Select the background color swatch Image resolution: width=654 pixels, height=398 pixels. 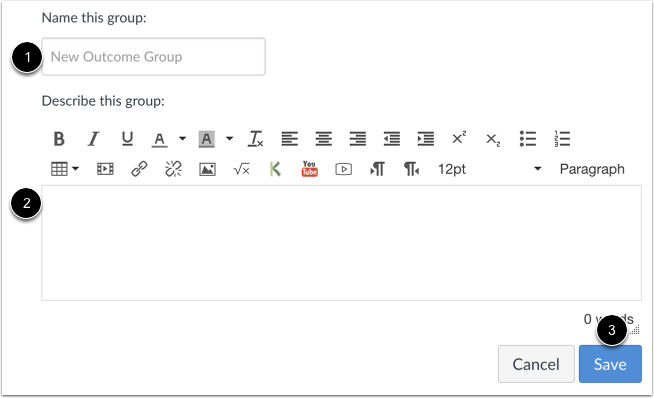[x=206, y=139]
